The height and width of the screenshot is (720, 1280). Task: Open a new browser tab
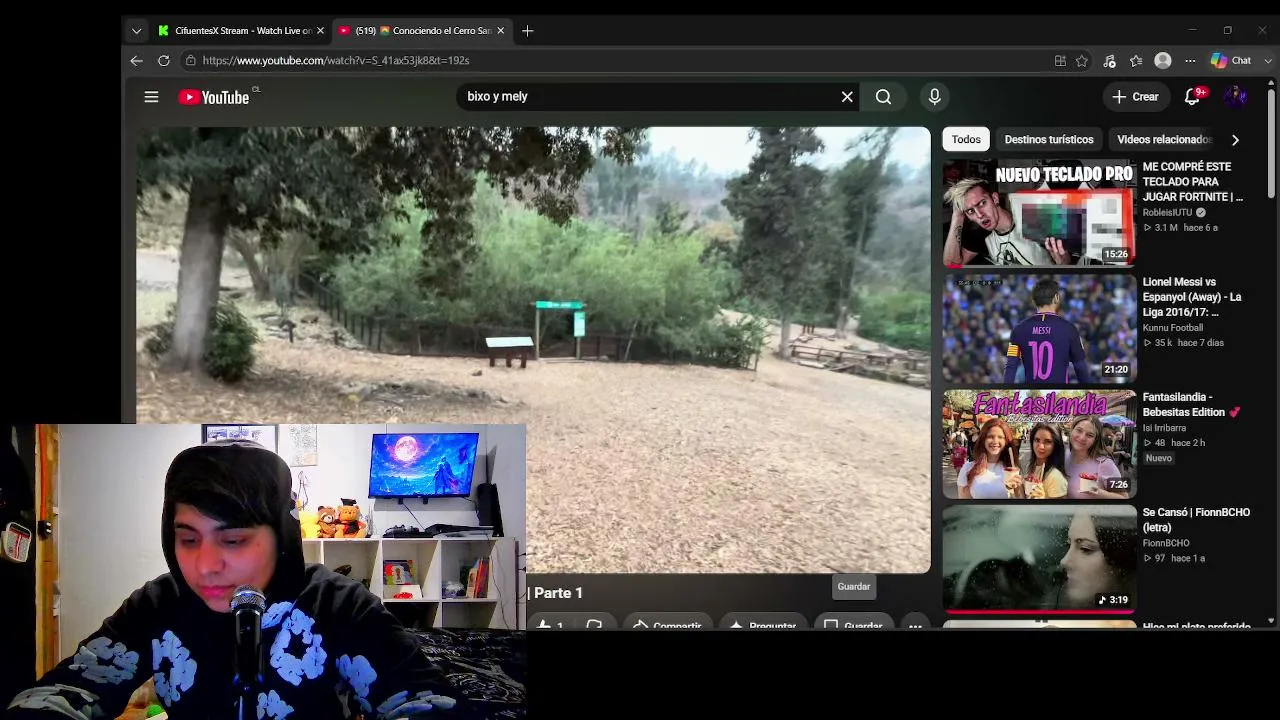(527, 31)
